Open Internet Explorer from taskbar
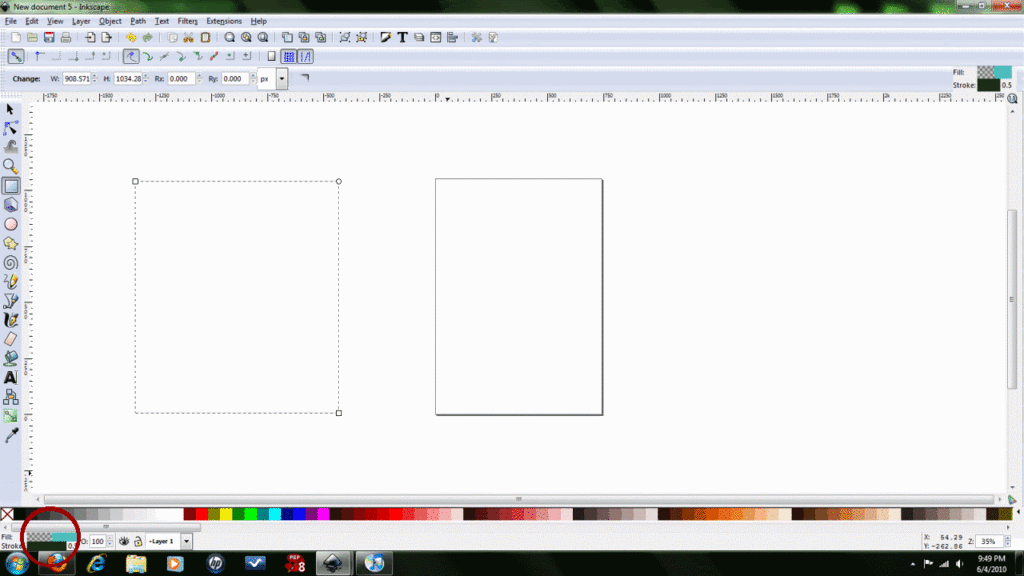The width and height of the screenshot is (1024, 576). pos(97,563)
